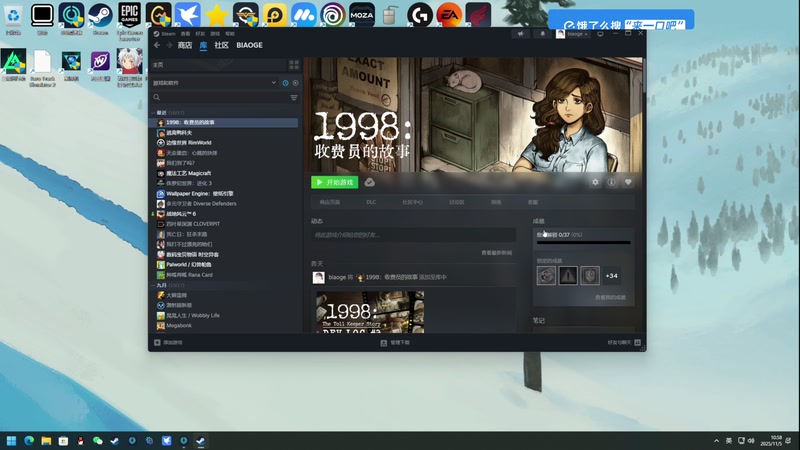Screen dimensions: 800x450
Task: Open Steam desktop shortcut icon
Action: [x=101, y=18]
